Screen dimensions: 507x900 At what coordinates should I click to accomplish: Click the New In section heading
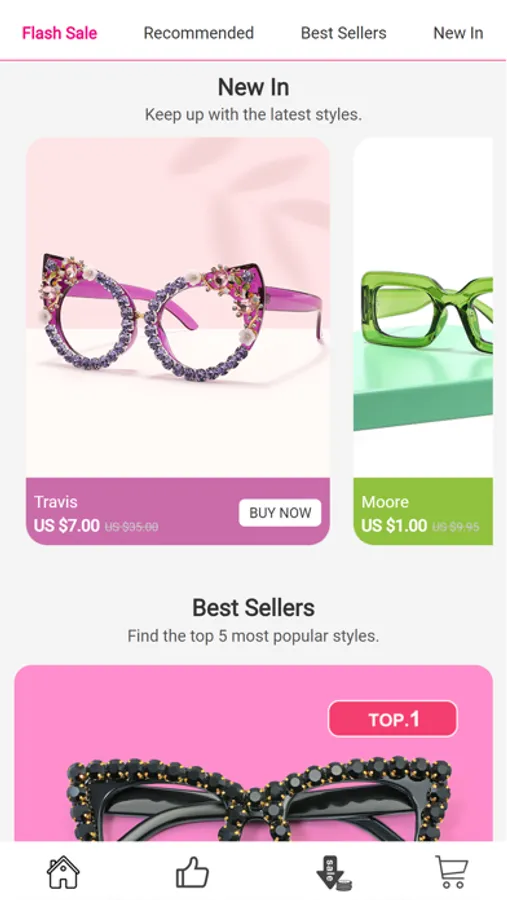pyautogui.click(x=253, y=87)
